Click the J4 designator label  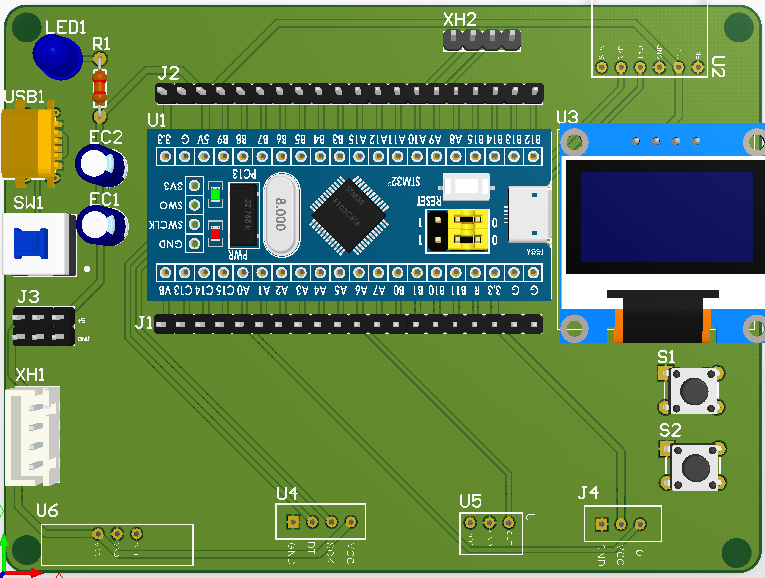click(x=588, y=493)
